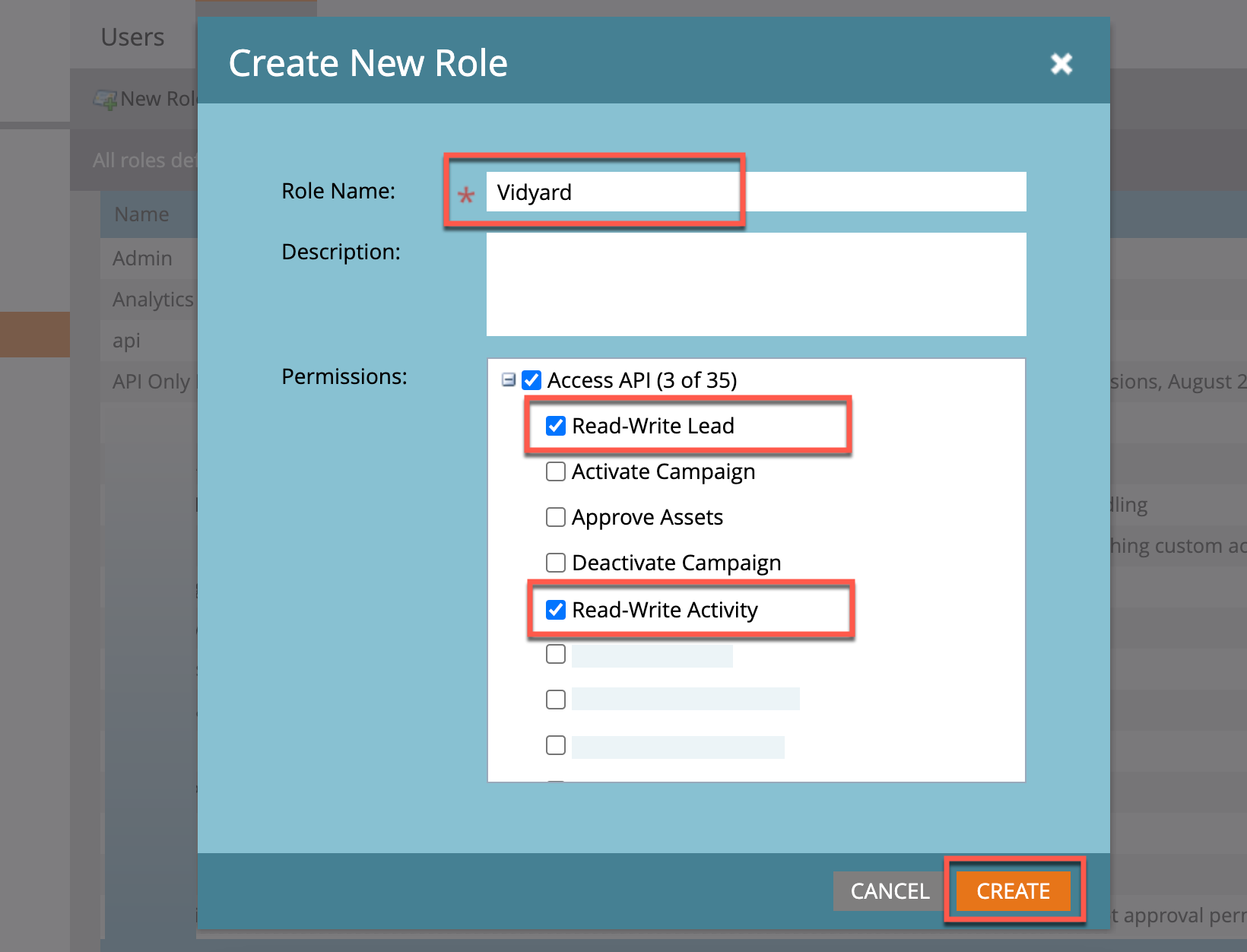Viewport: 1247px width, 952px height.
Task: Click the Access API (3 of 35) label
Action: point(642,380)
